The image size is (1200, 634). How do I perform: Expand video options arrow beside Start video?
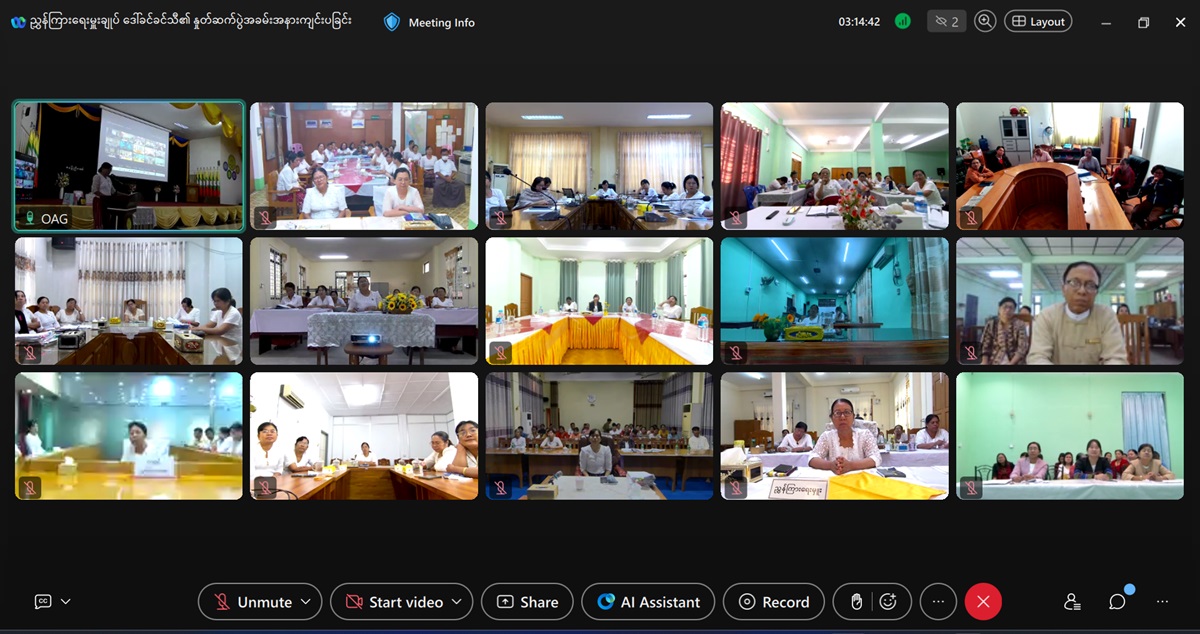[x=457, y=602]
